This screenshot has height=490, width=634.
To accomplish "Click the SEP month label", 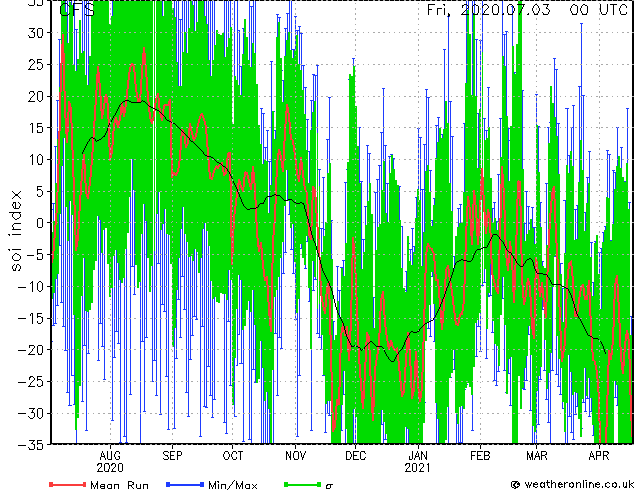I will (x=172, y=456).
